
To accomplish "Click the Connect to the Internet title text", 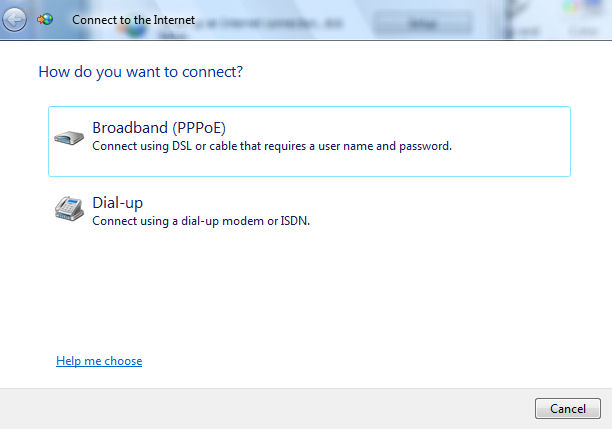I will [133, 20].
